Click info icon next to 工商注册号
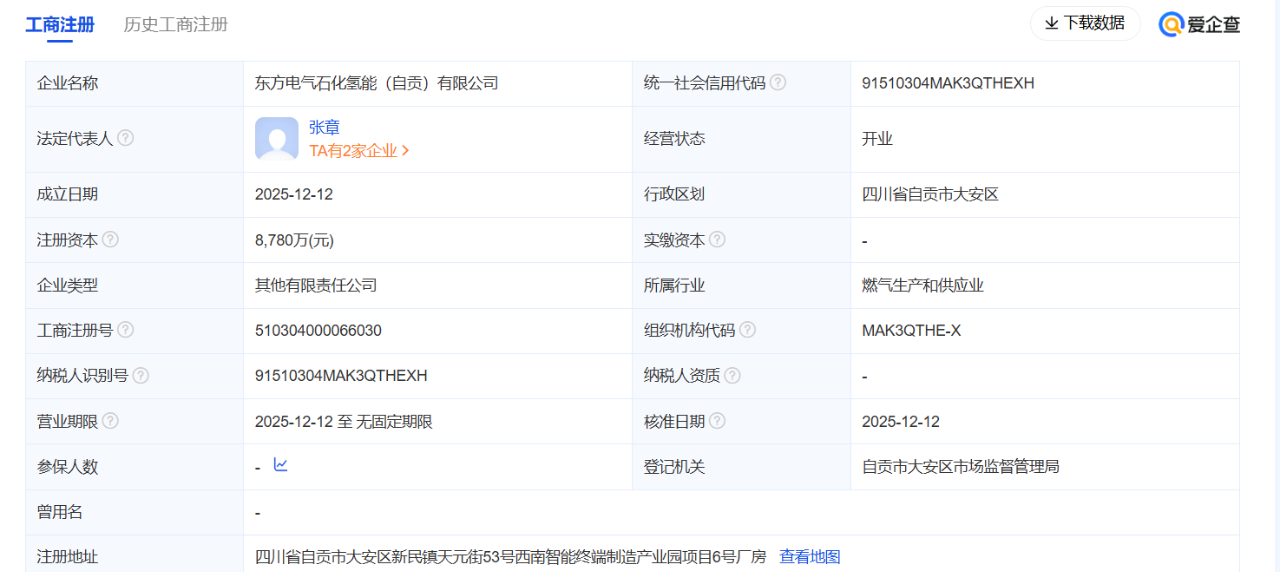 tap(125, 330)
